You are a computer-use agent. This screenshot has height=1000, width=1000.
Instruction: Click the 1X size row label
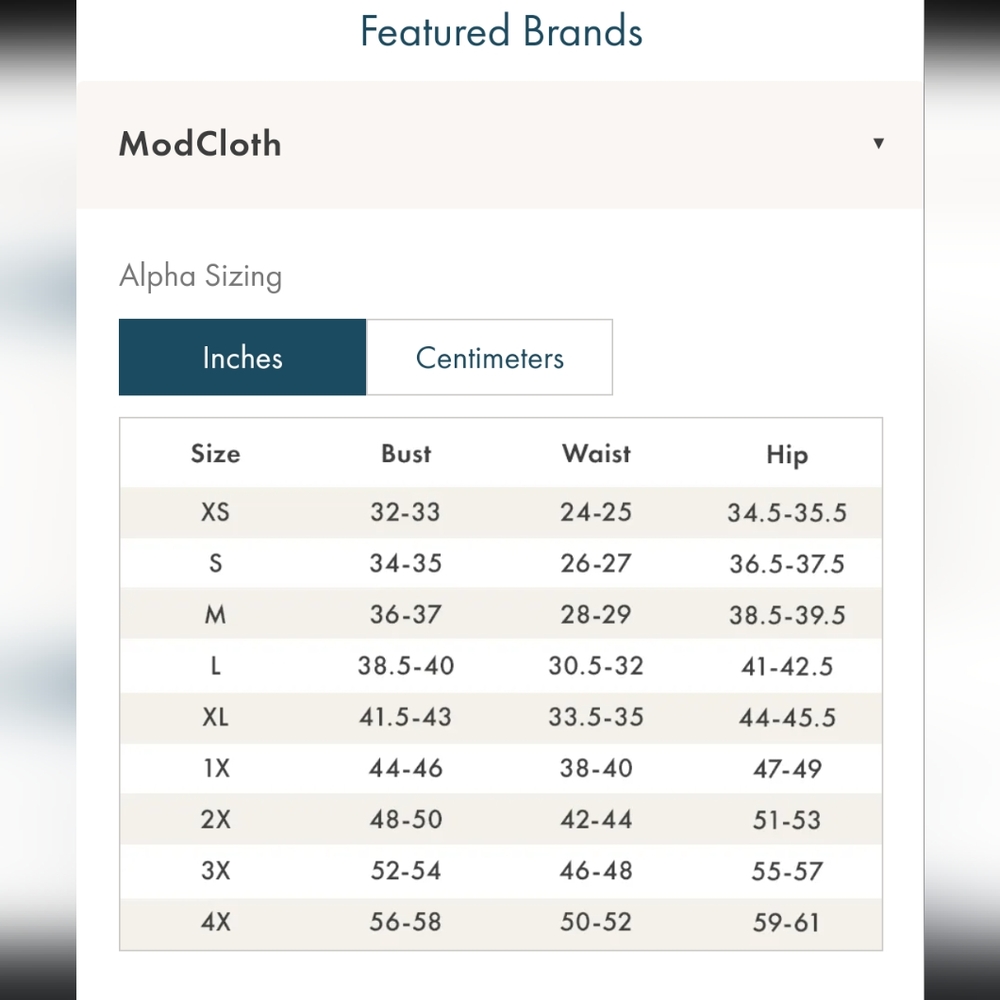click(215, 769)
